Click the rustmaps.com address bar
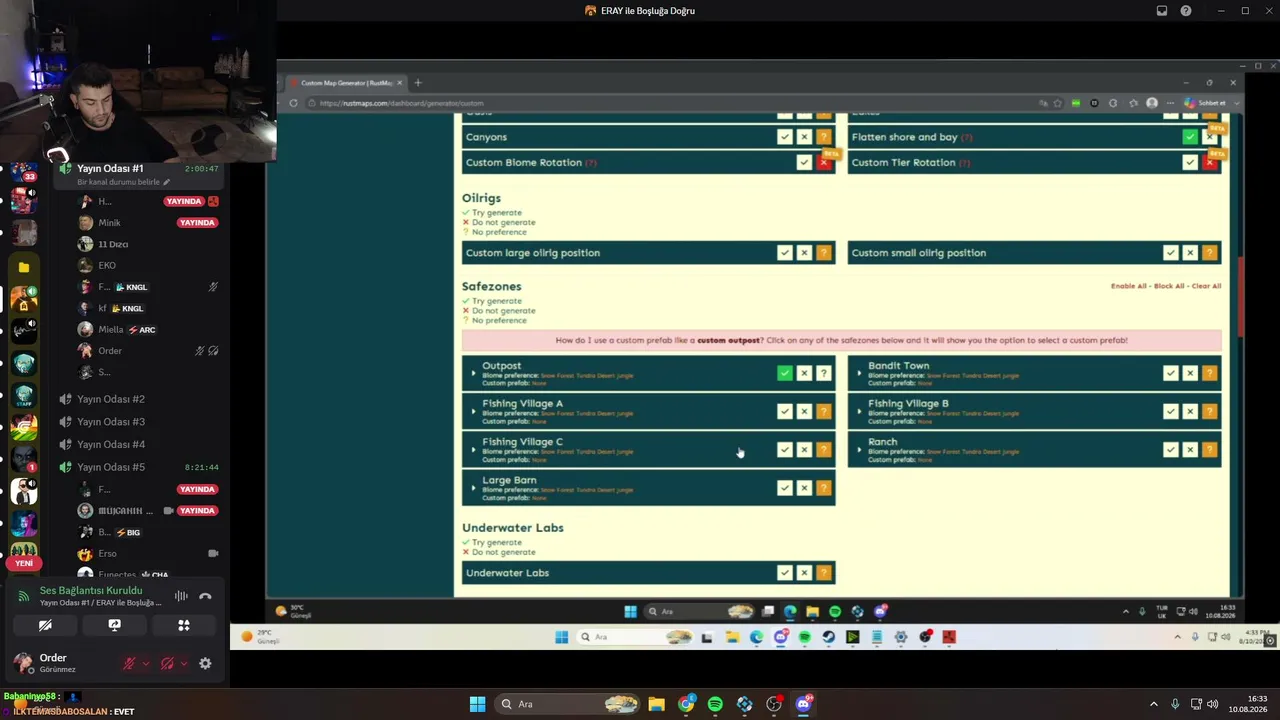Viewport: 1280px width, 720px height. 670,103
